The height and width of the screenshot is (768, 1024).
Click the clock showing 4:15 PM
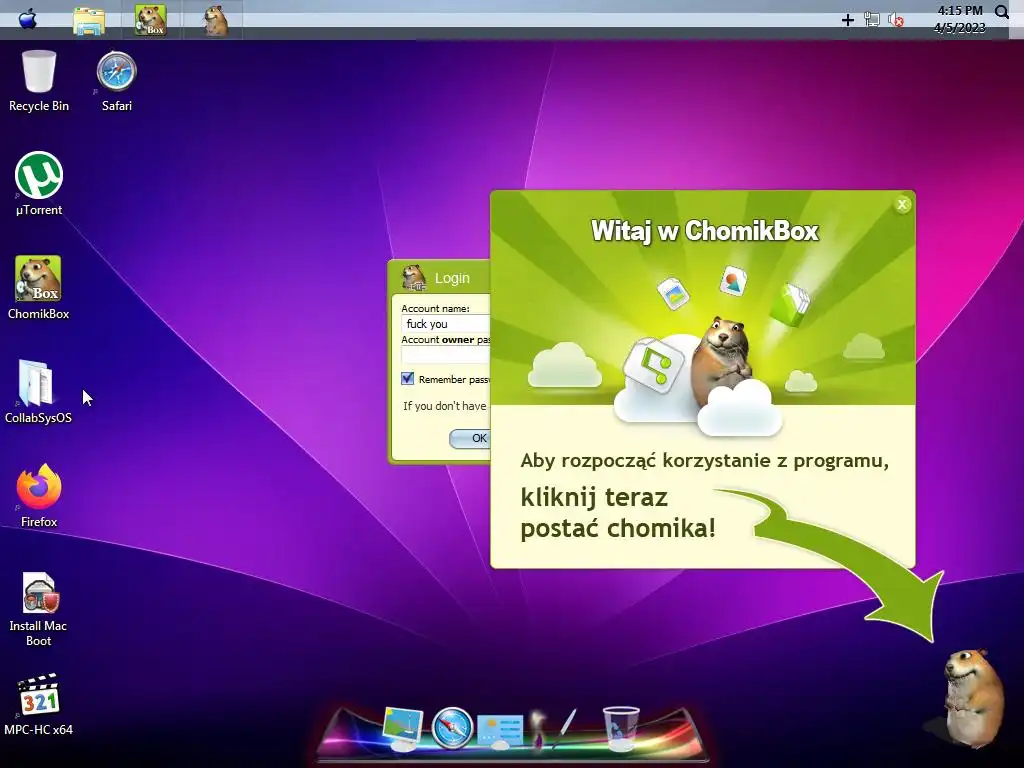pos(960,10)
